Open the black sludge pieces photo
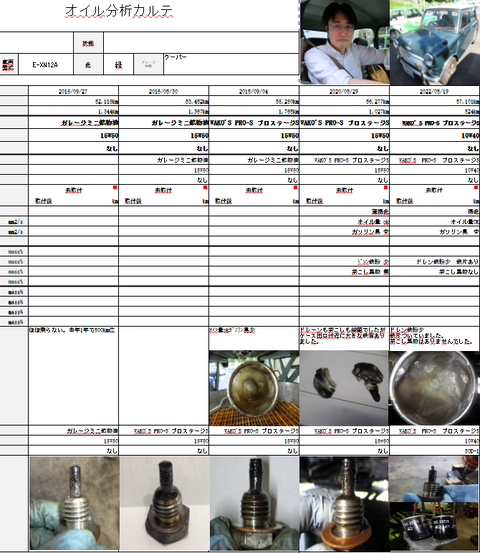Screen dimensions: 480x553 tap(344, 388)
